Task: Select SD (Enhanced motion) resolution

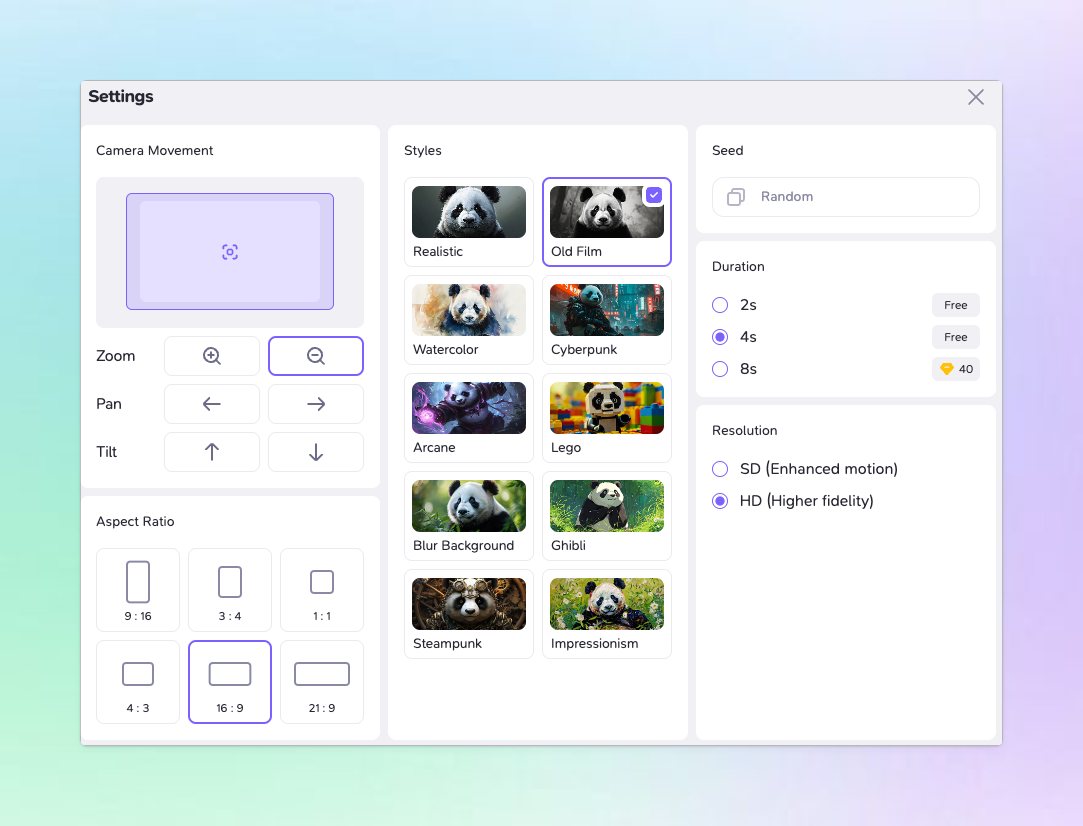Action: point(720,469)
